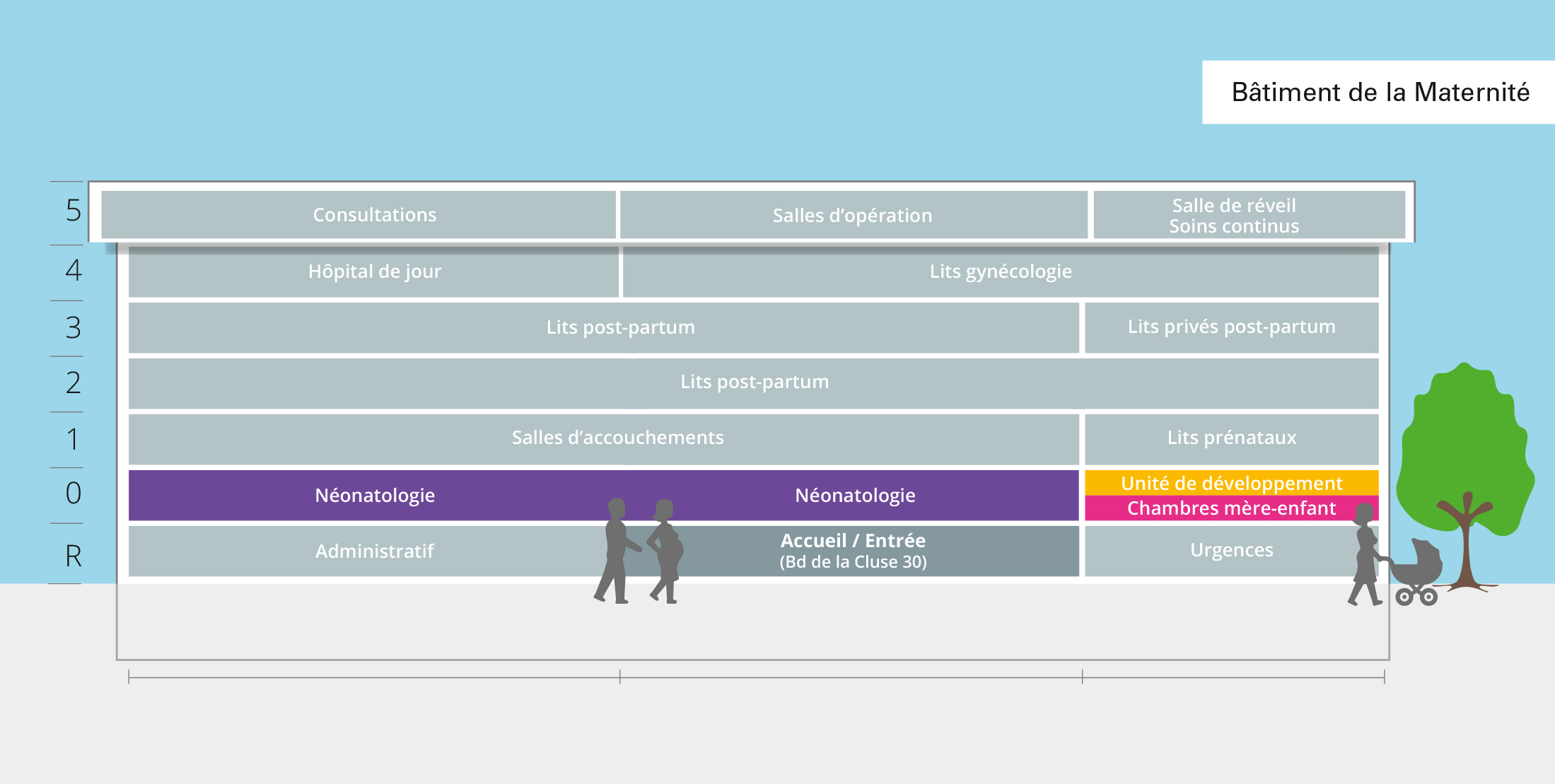Click the pregnant woman silhouette icon
The height and width of the screenshot is (784, 1555).
point(665,551)
